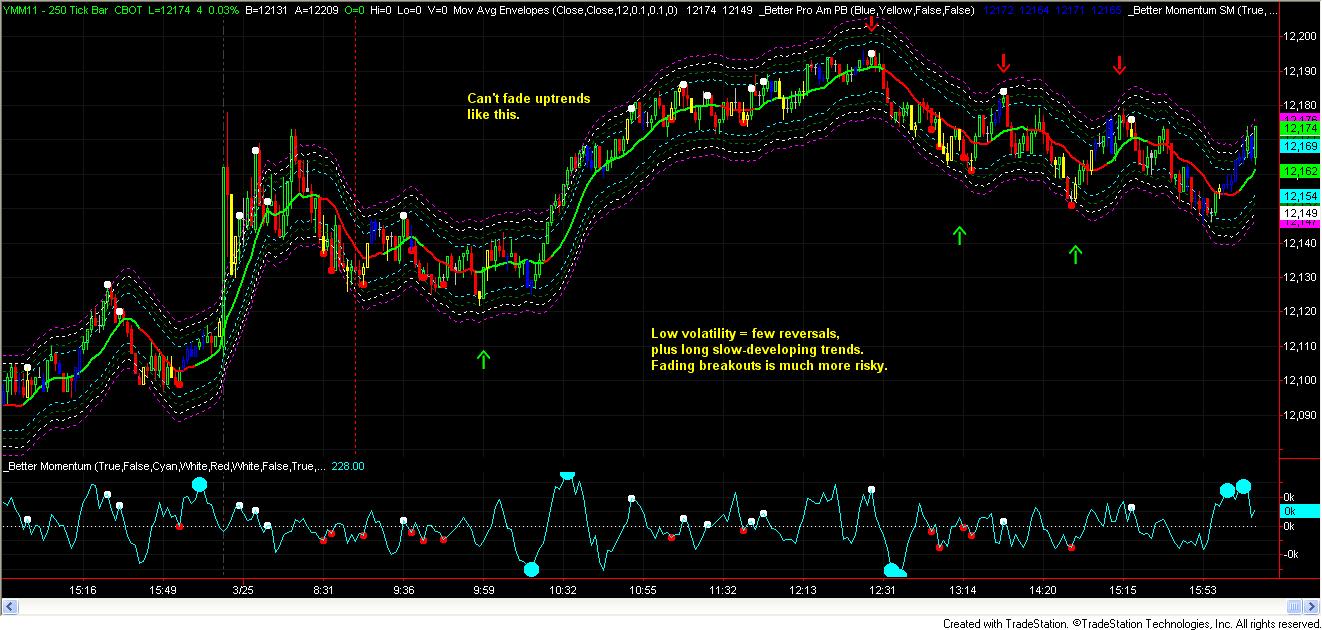Image resolution: width=1322 pixels, height=630 pixels.
Task: Click the 12,190 price axis label
Action: [1300, 71]
